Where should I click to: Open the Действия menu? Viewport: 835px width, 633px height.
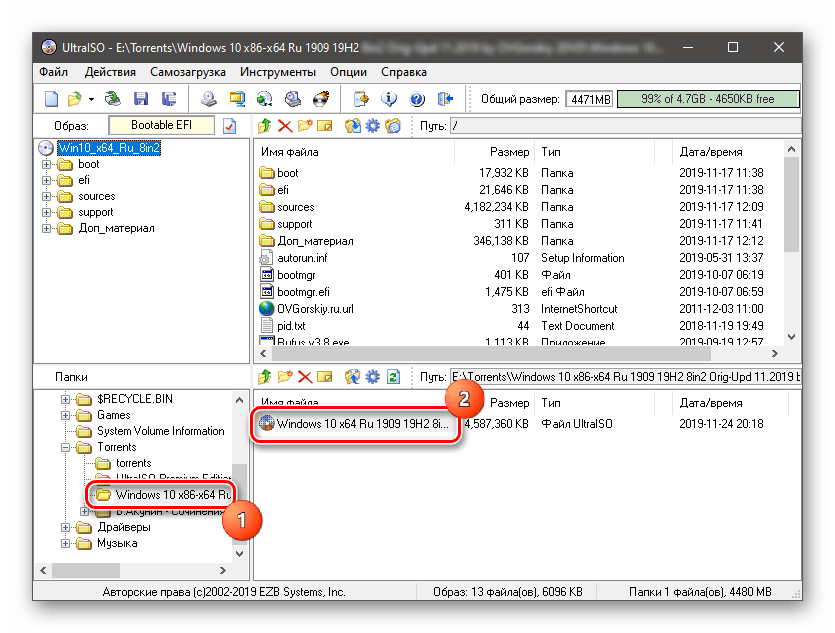coord(110,72)
